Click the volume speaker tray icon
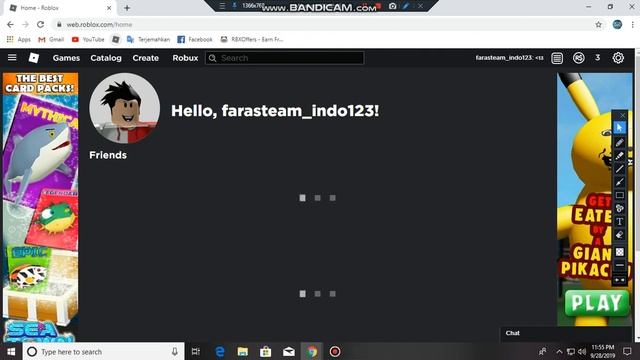This screenshot has height=360, width=640. click(x=582, y=351)
